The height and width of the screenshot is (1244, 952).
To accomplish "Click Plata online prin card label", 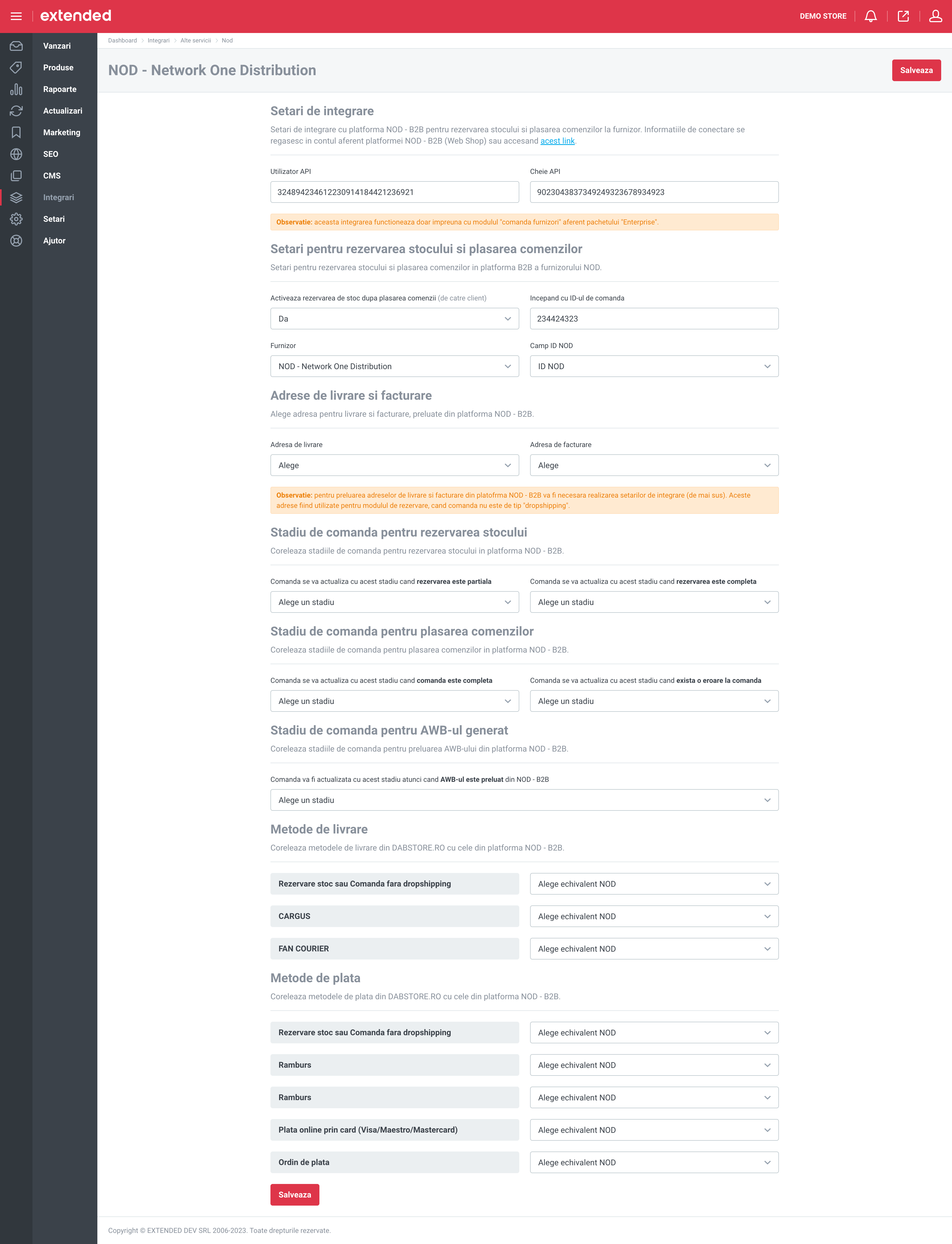I will point(394,1130).
